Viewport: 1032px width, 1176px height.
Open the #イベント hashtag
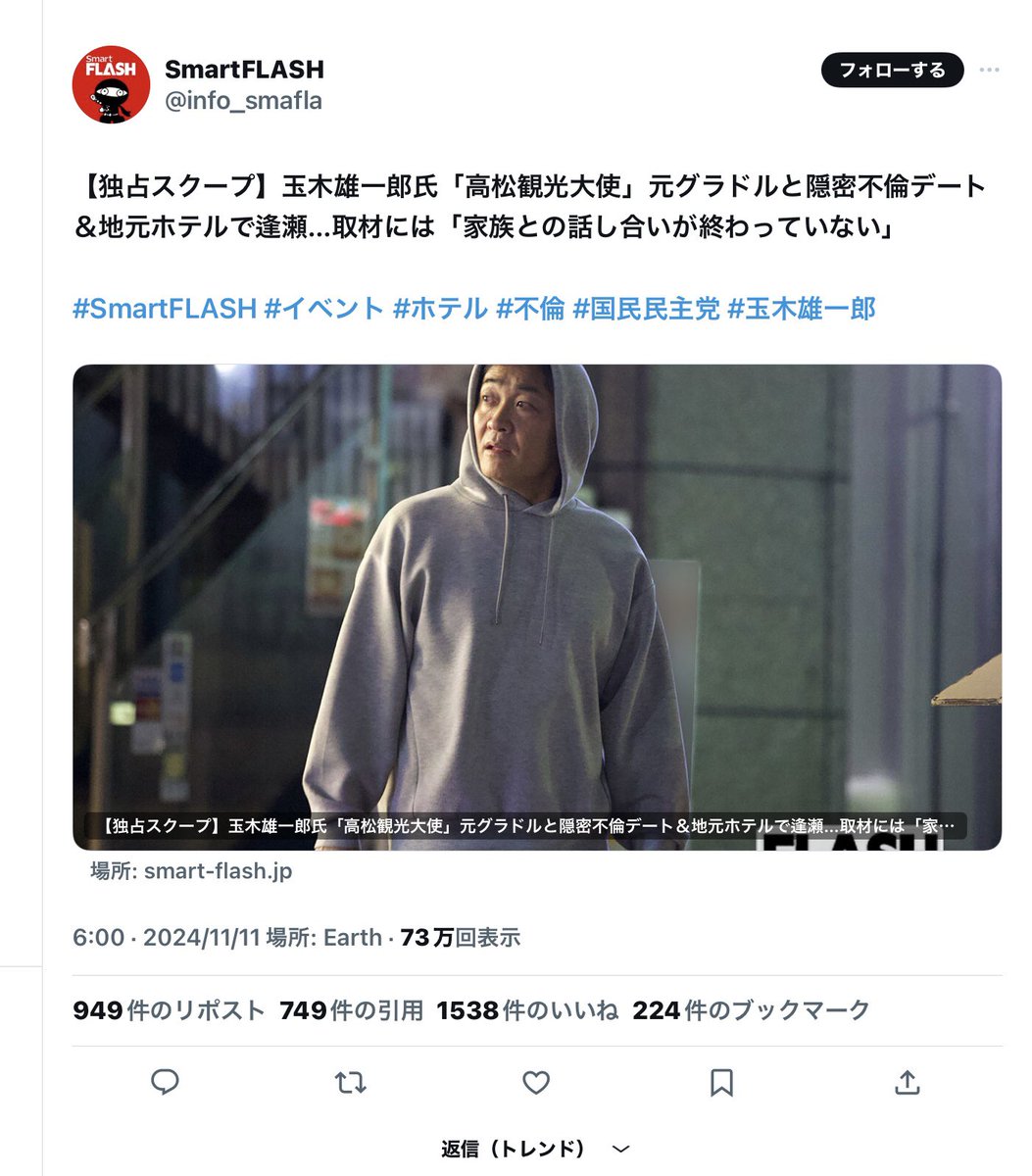(x=324, y=309)
